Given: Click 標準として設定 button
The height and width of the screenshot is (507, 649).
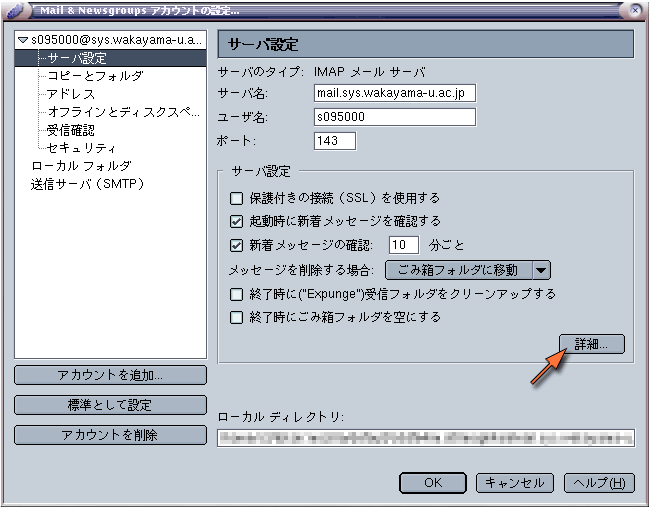Looking at the screenshot, I should point(110,405).
